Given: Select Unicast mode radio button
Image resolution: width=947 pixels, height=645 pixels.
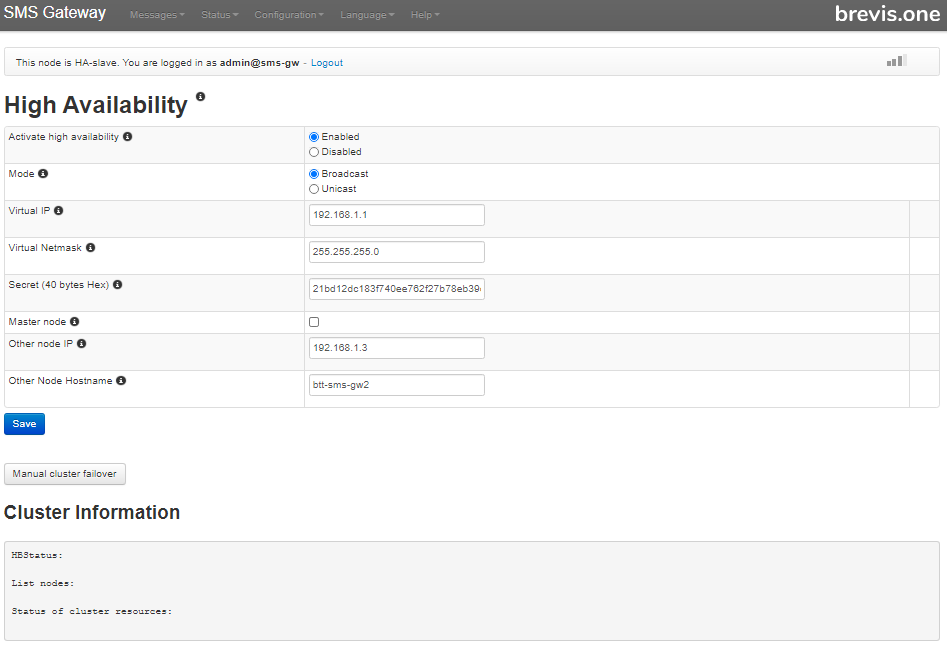Looking at the screenshot, I should (314, 189).
